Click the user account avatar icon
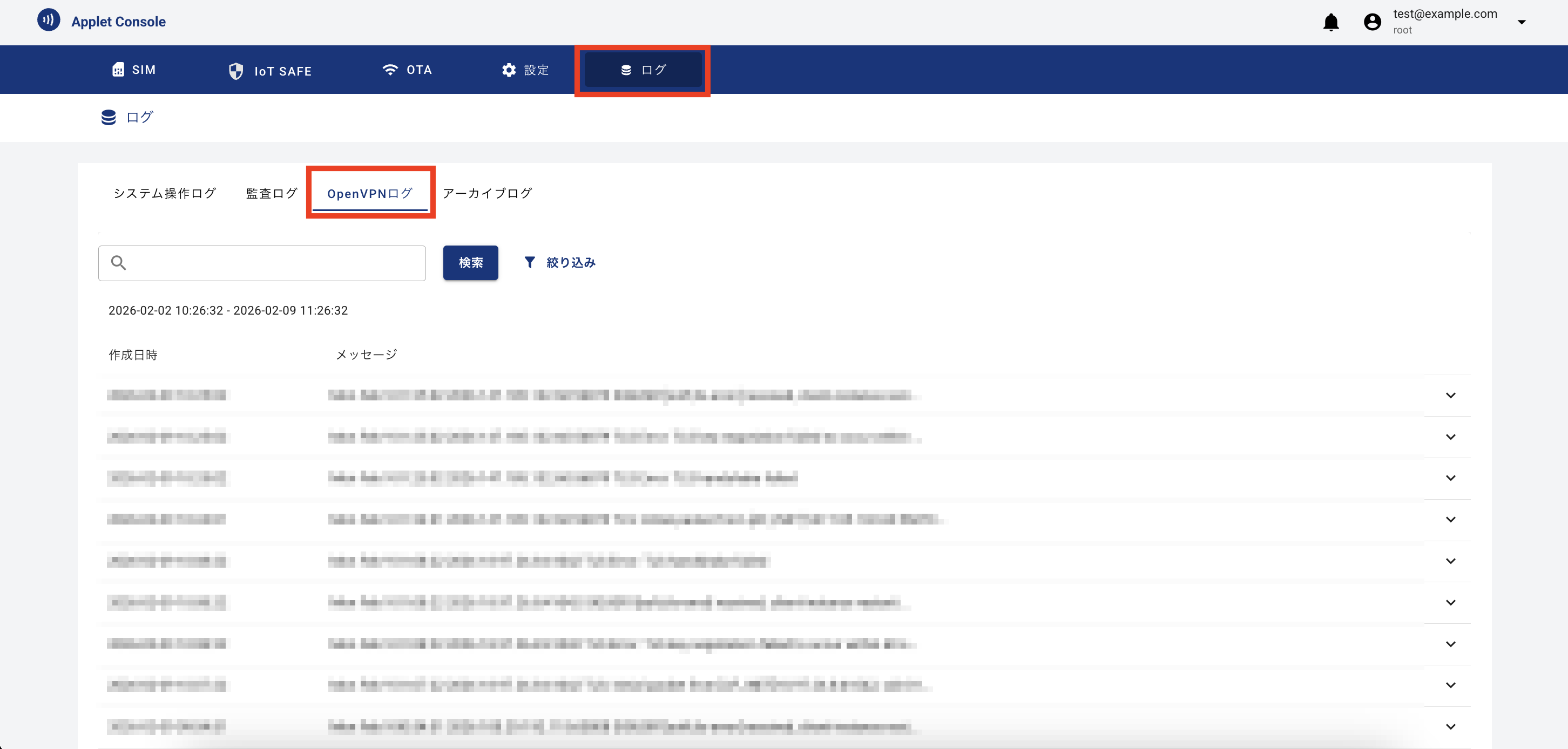Screen dimensions: 1568x749 point(1372,23)
